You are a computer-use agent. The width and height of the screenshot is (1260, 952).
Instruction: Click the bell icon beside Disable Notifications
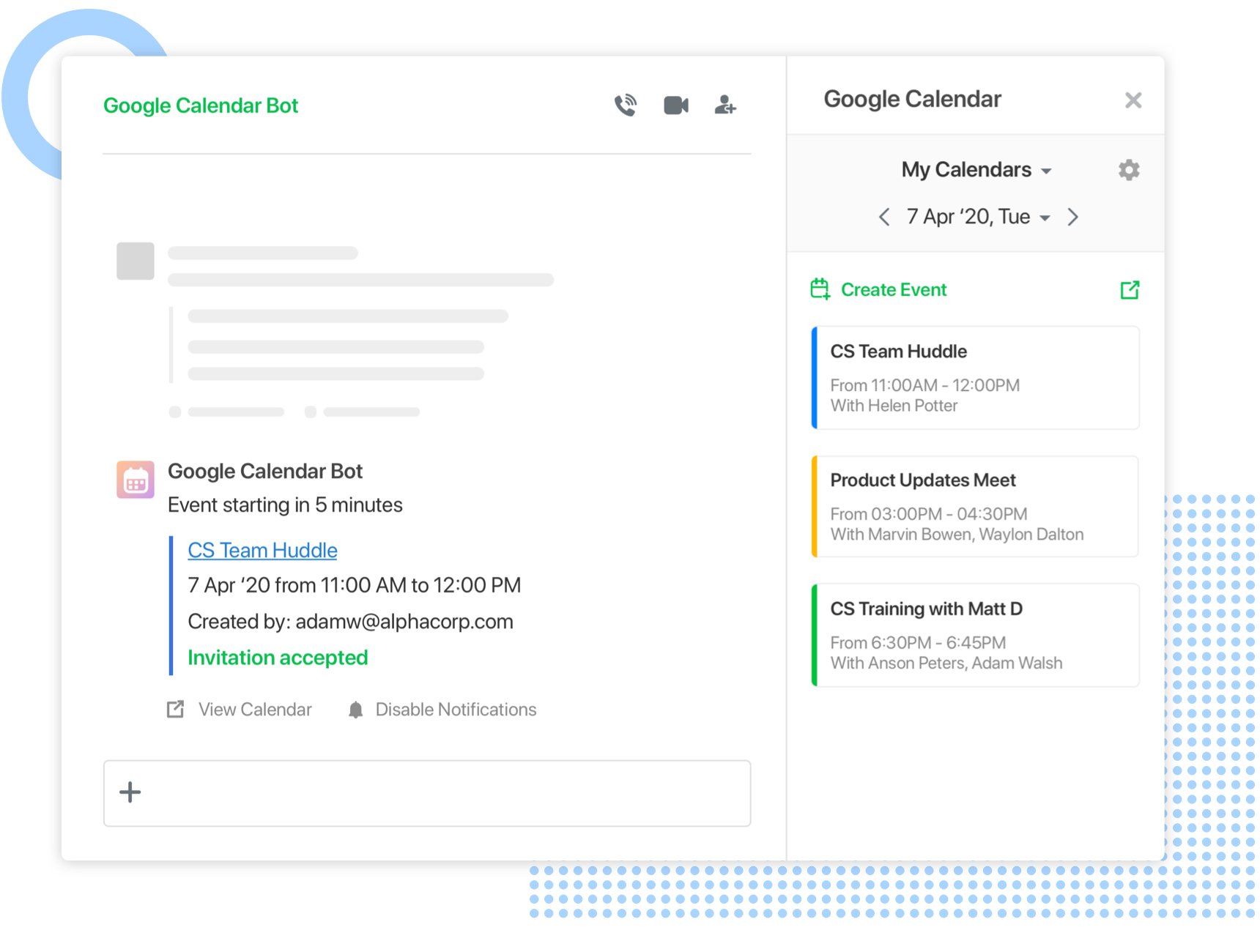click(355, 710)
